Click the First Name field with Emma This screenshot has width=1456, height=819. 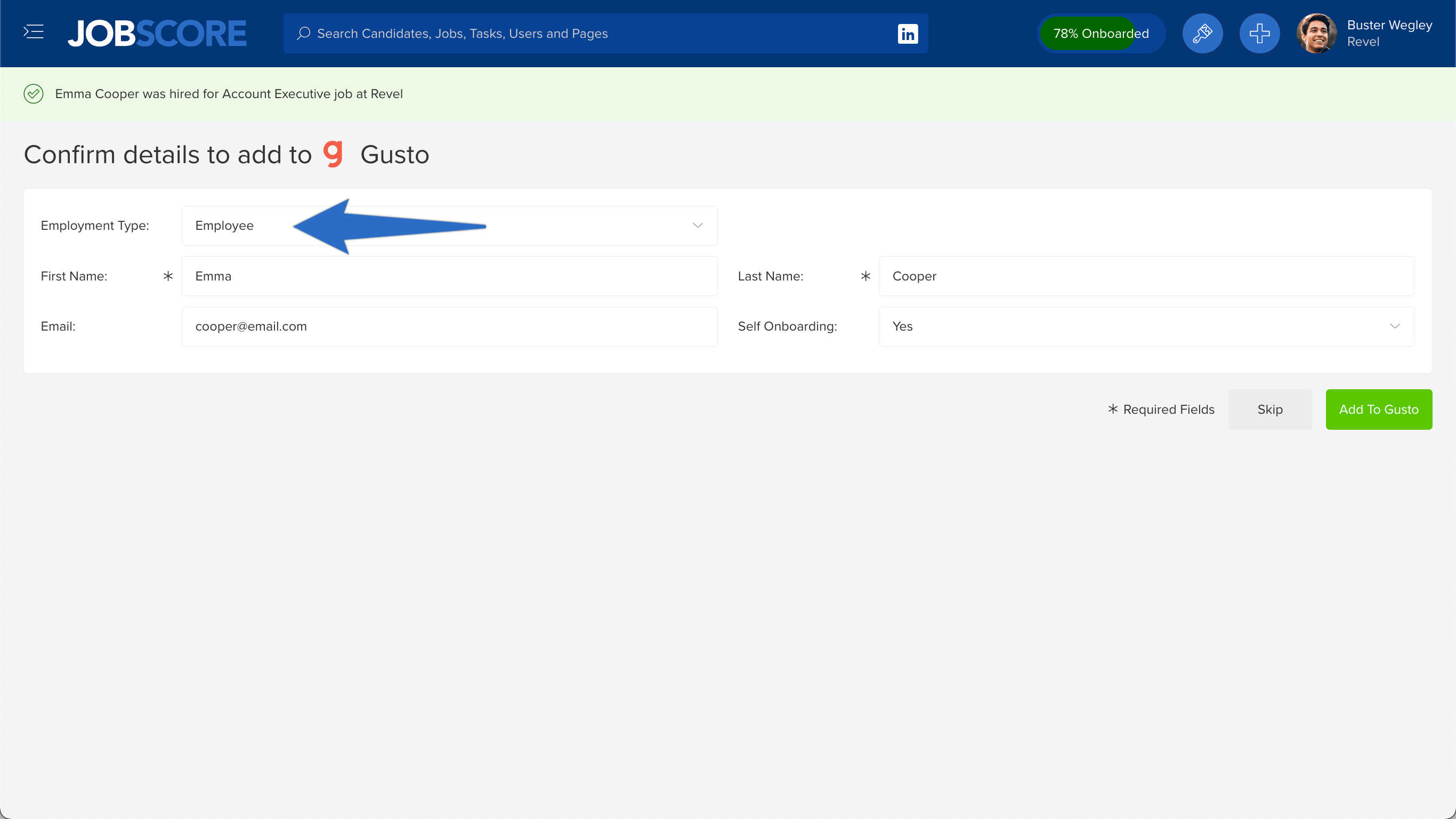tap(449, 276)
